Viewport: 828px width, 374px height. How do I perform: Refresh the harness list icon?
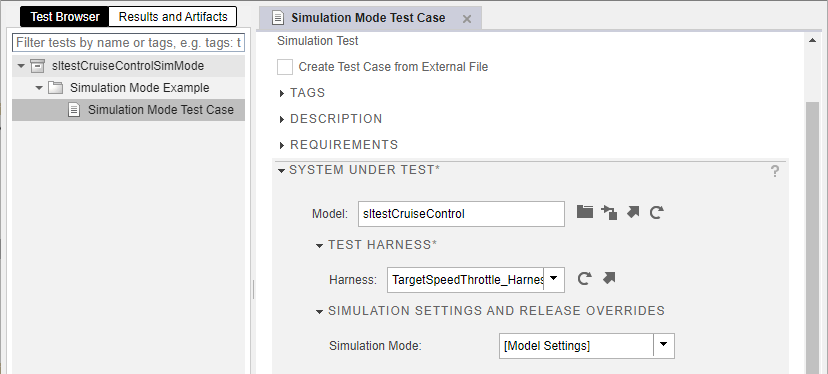584,278
